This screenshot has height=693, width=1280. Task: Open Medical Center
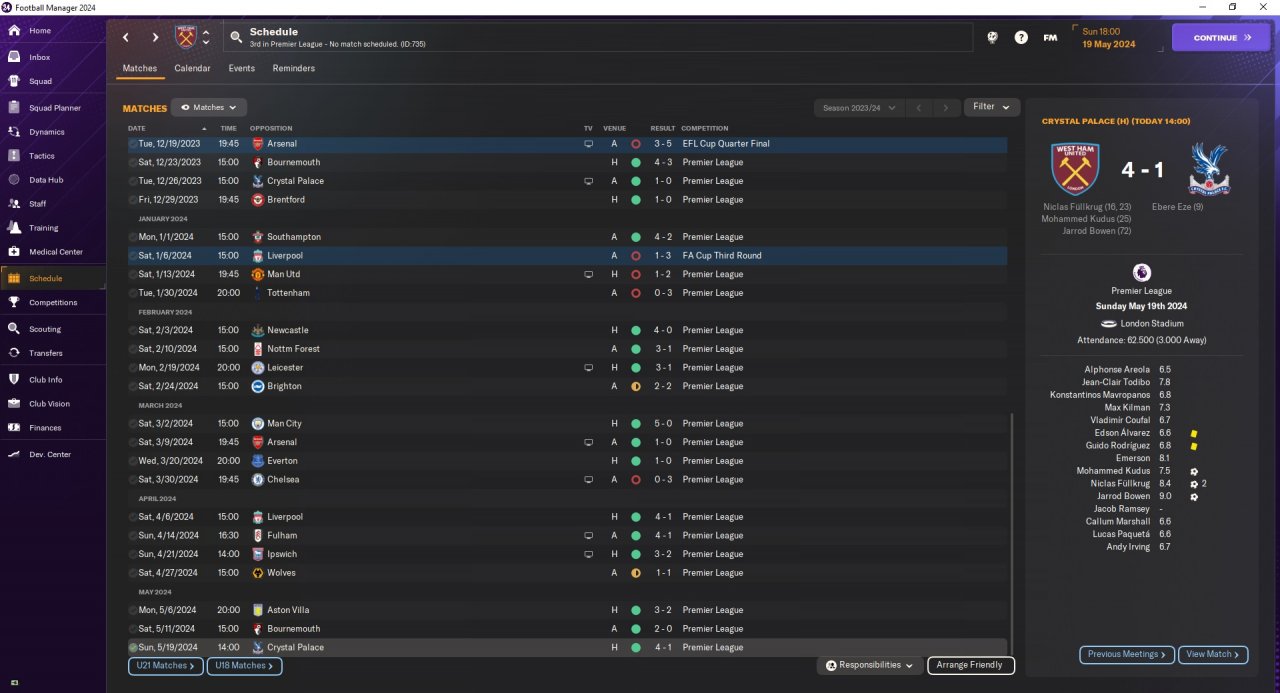[56, 252]
